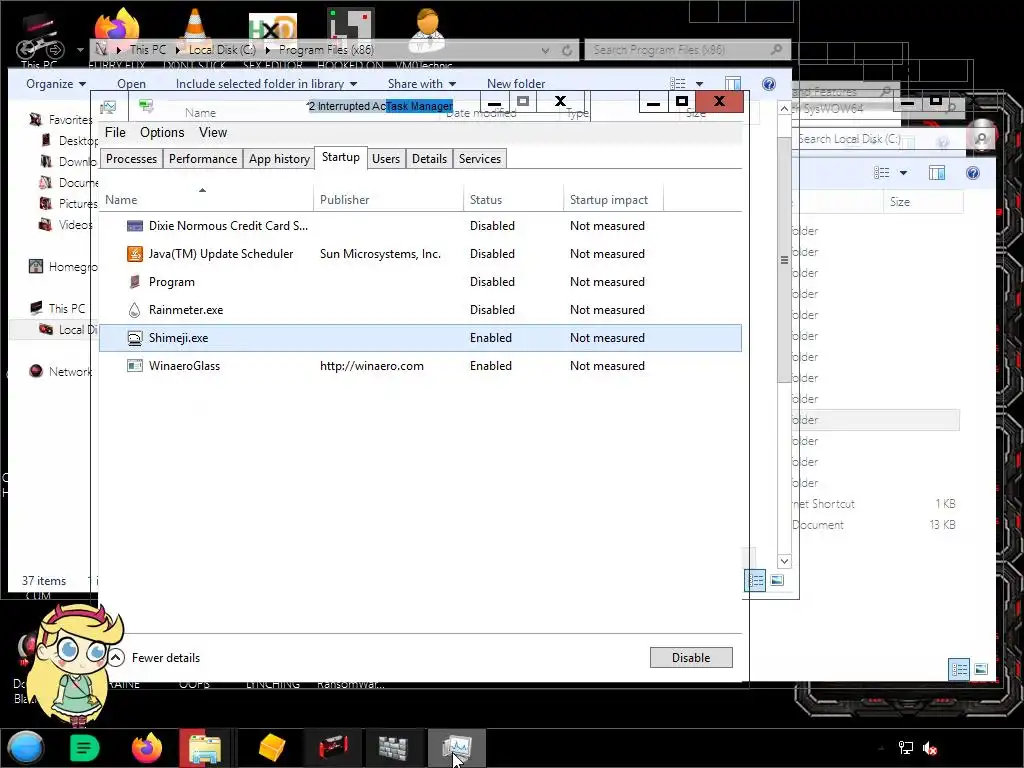This screenshot has height=768, width=1024.
Task: Click the New folder toolbar button
Action: [516, 84]
